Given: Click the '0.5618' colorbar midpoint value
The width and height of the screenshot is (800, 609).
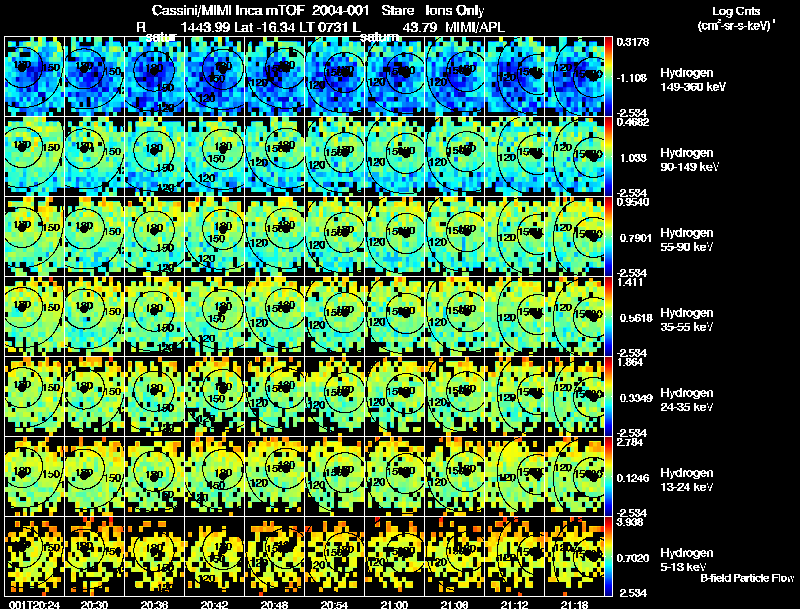Looking at the screenshot, I should pos(636,318).
